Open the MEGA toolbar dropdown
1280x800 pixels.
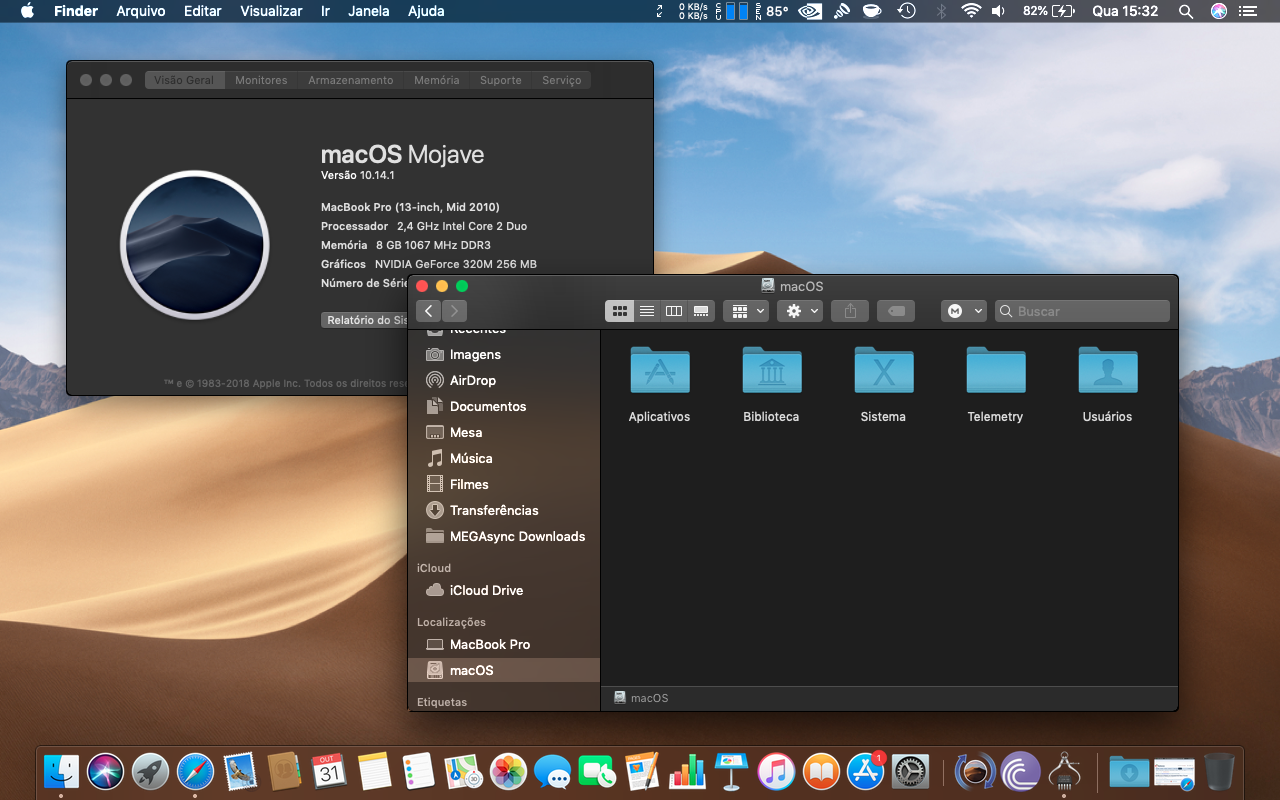(x=964, y=311)
